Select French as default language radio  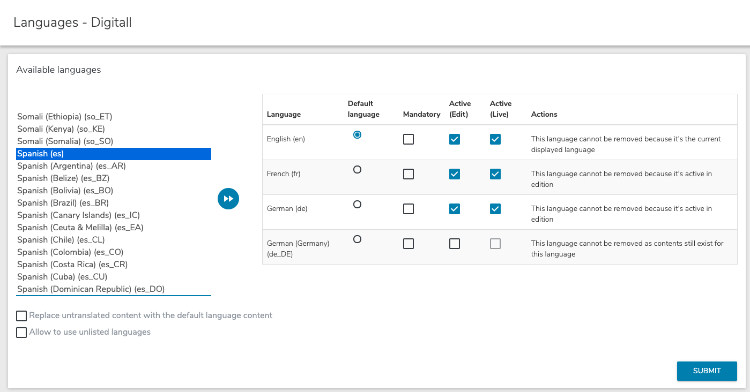click(x=357, y=170)
